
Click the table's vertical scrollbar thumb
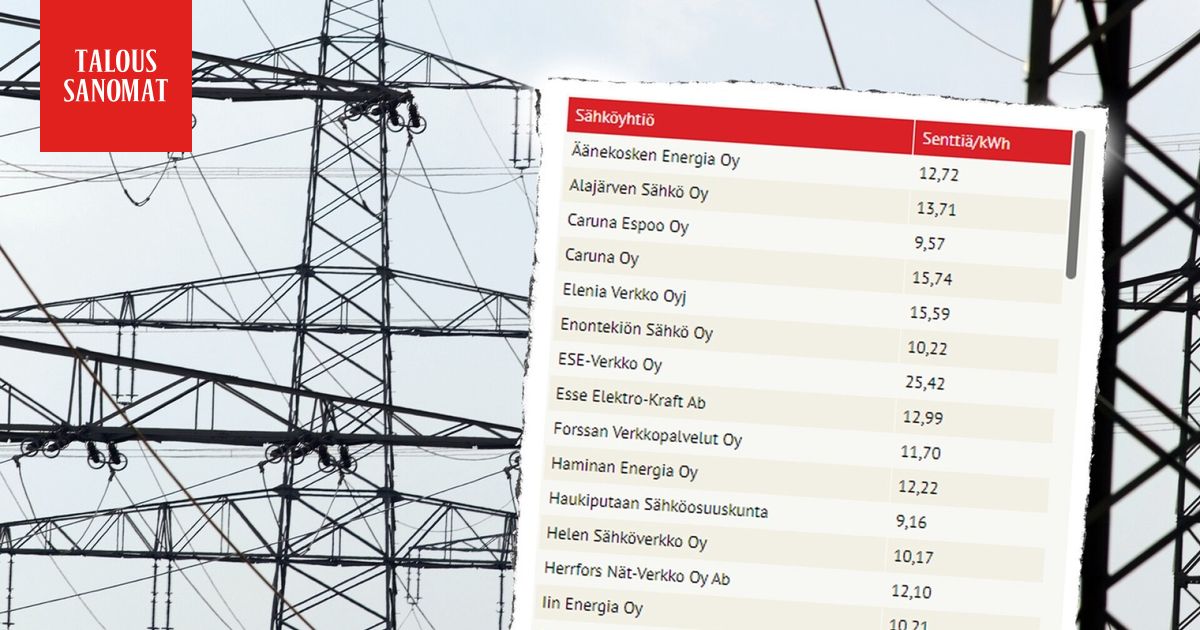(x=1074, y=205)
